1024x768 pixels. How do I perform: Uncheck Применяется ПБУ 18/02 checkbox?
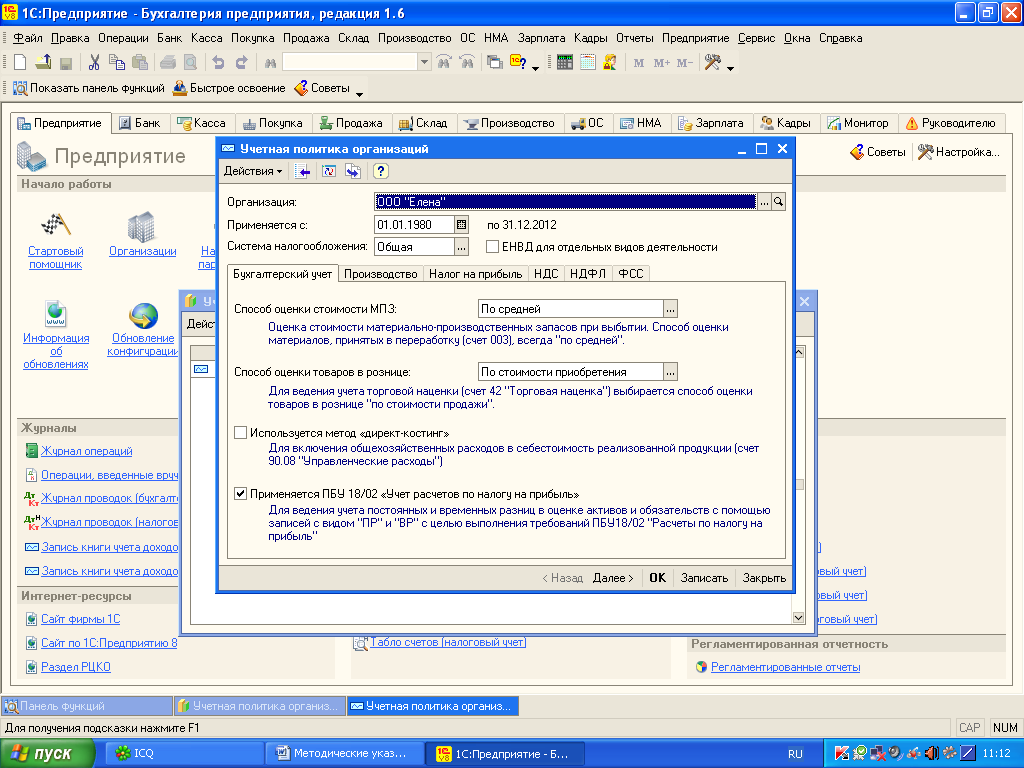pyautogui.click(x=240, y=494)
